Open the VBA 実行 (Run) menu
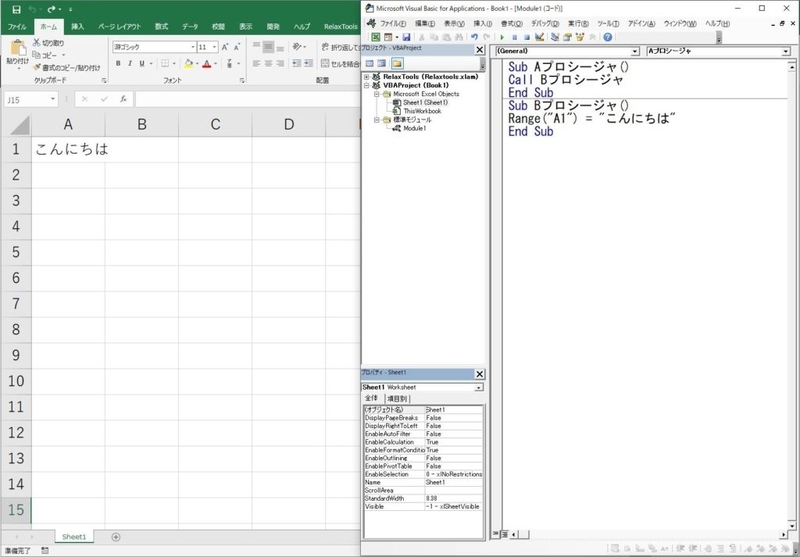Screen dimensions: 800x557 pos(578,23)
